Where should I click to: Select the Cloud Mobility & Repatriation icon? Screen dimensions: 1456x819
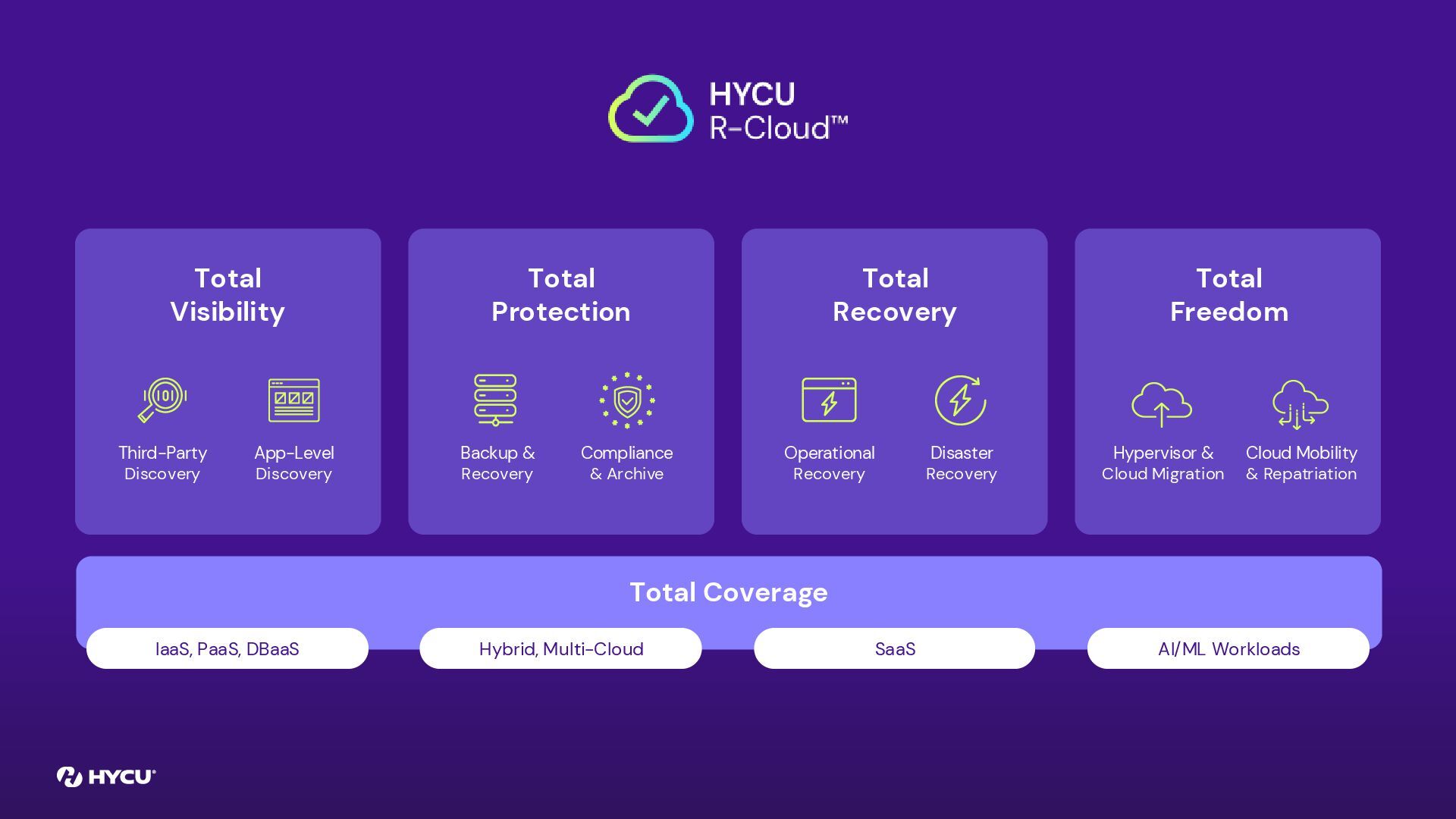coord(1300,403)
